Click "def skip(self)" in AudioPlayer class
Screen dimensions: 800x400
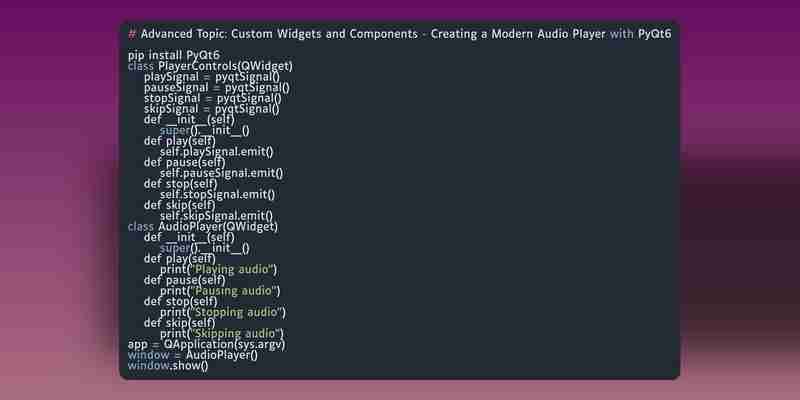[180, 323]
